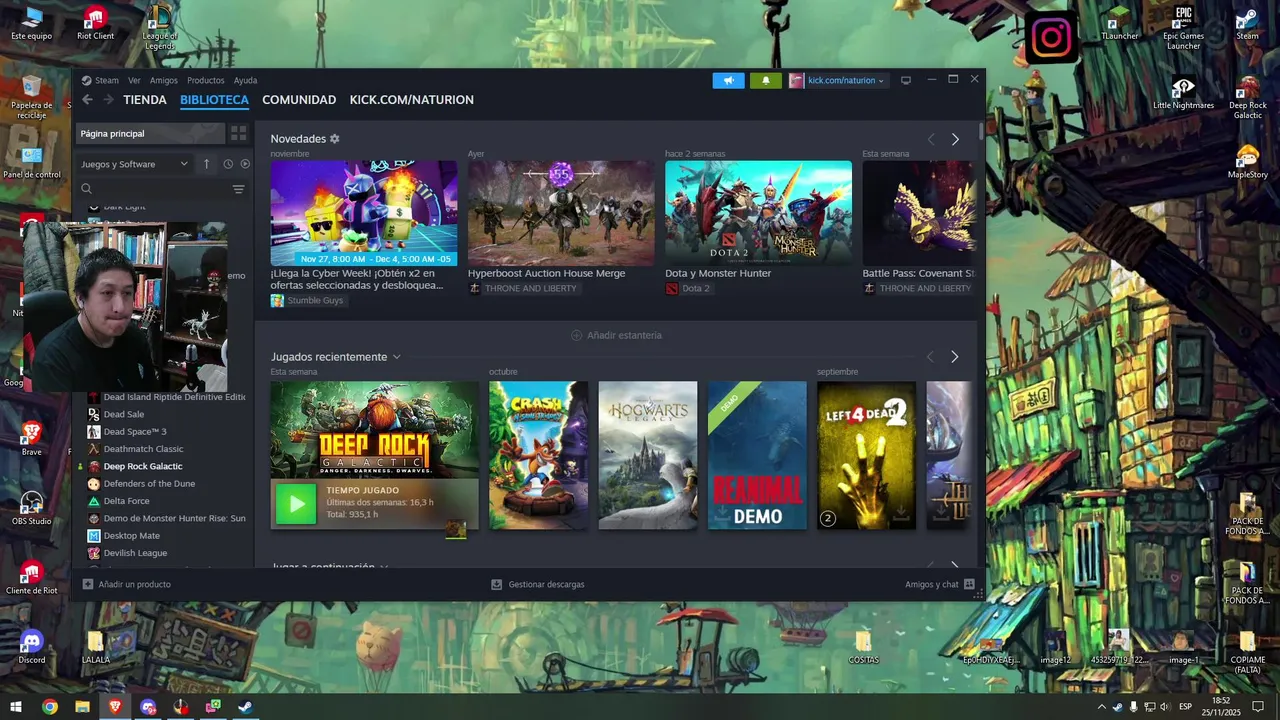Open Hogwarts Legacy game cover
Viewport: 1280px width, 720px height.
(648, 455)
